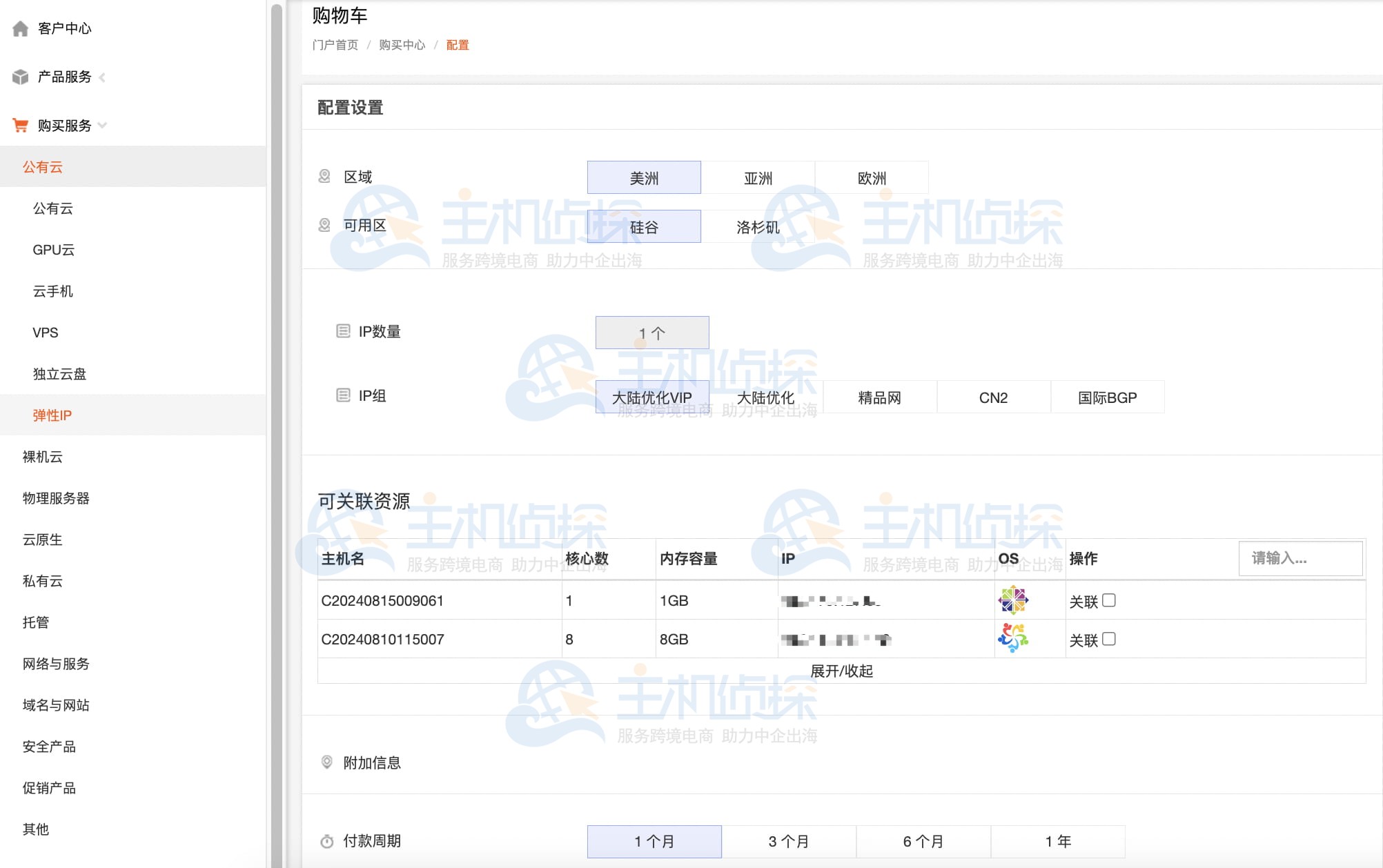Click the home icon beside 客户中心
The height and width of the screenshot is (868, 1383).
[19, 28]
